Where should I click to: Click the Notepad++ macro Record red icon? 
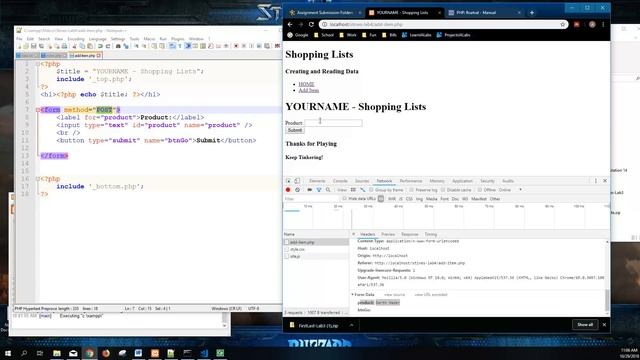coord(236,46)
